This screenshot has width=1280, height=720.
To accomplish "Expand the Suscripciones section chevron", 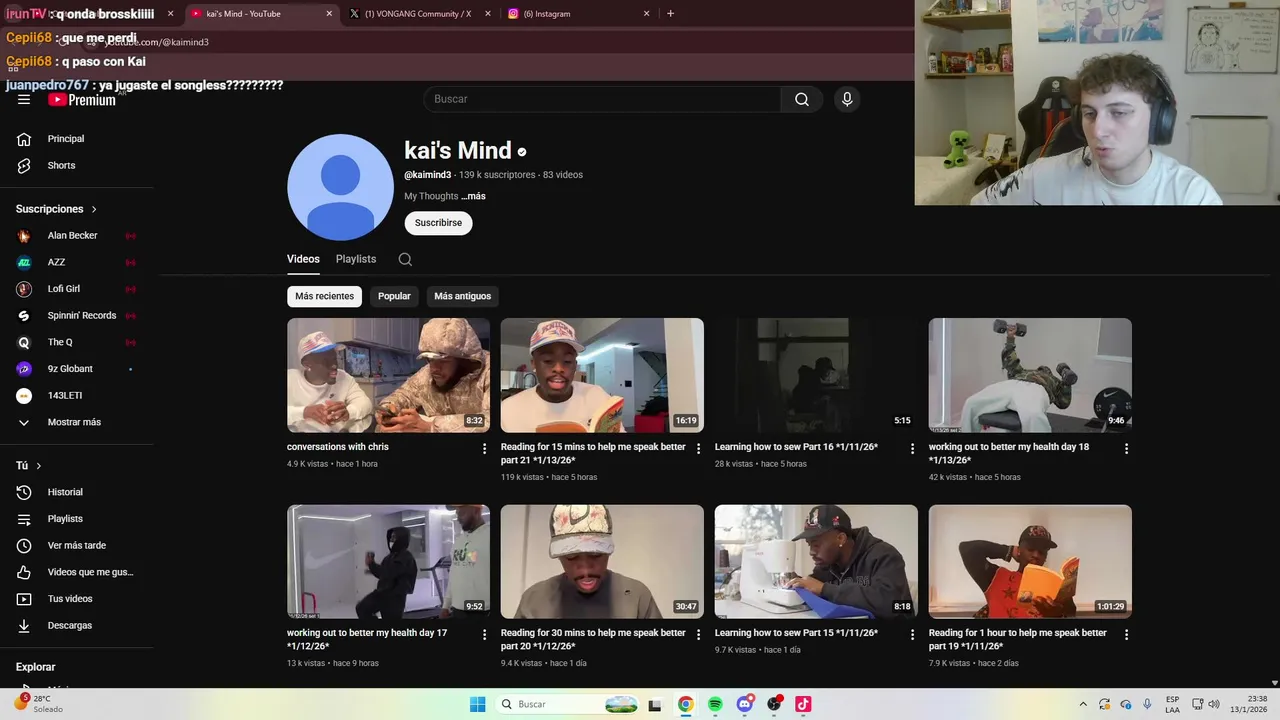I will coord(94,209).
